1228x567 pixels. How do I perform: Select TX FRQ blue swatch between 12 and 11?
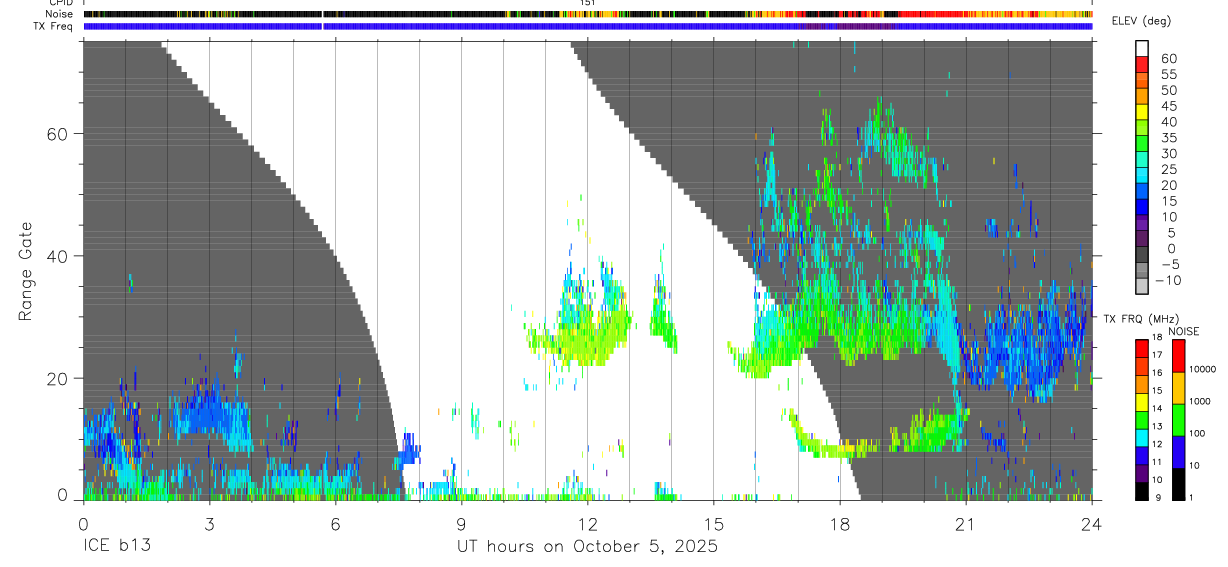1142,456
